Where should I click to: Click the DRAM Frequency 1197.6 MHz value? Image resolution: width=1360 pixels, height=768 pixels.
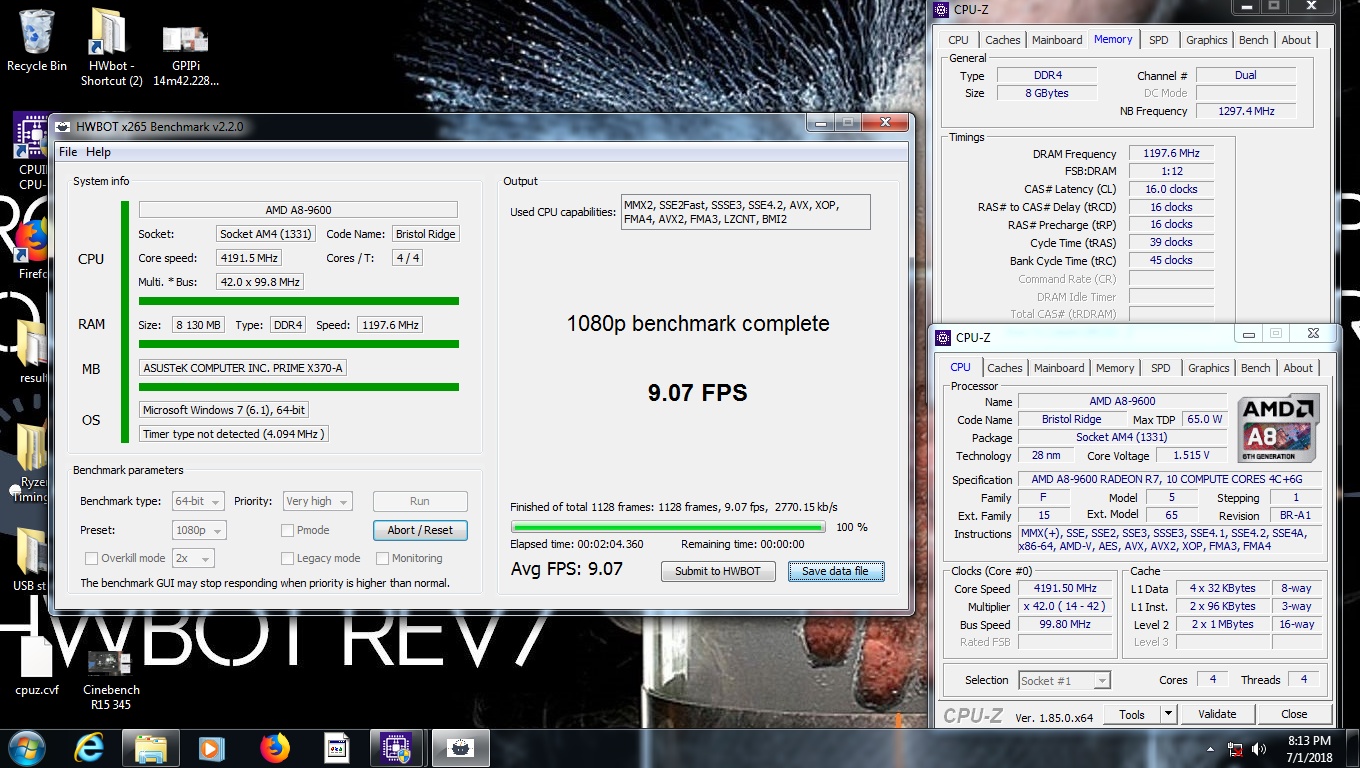coord(1171,154)
